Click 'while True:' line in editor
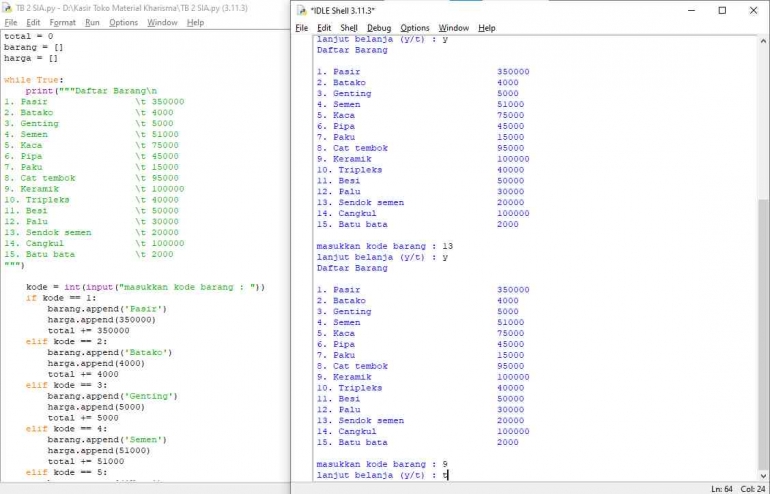The width and height of the screenshot is (770, 494). pos(33,80)
